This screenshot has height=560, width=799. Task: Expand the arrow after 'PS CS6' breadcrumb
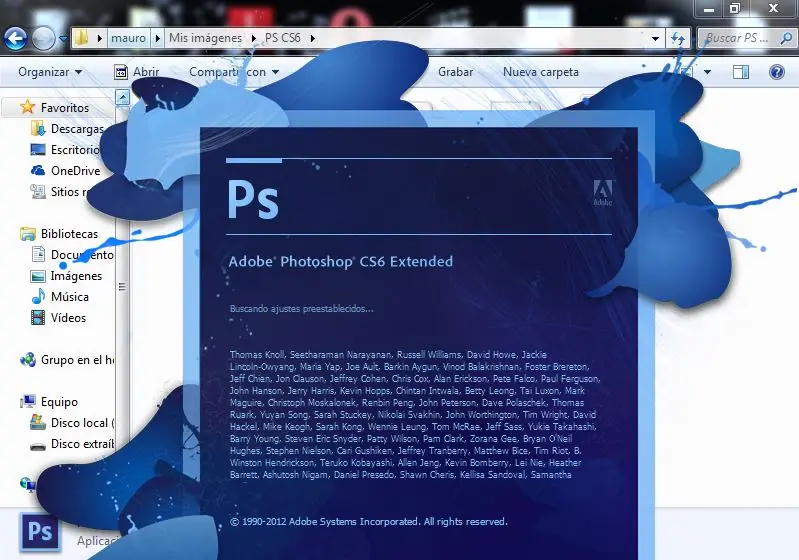pos(312,38)
